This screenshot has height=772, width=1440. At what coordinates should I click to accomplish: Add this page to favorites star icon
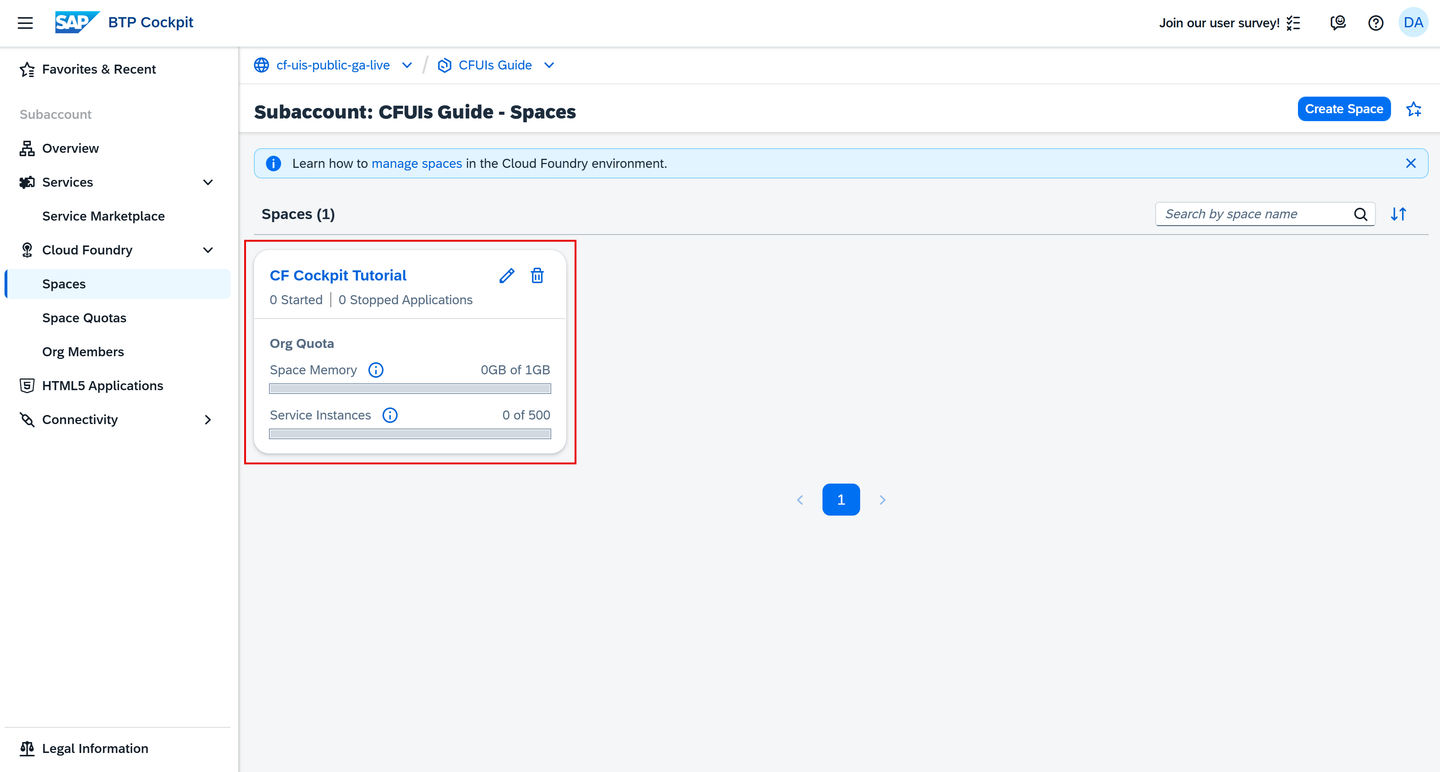[1414, 109]
